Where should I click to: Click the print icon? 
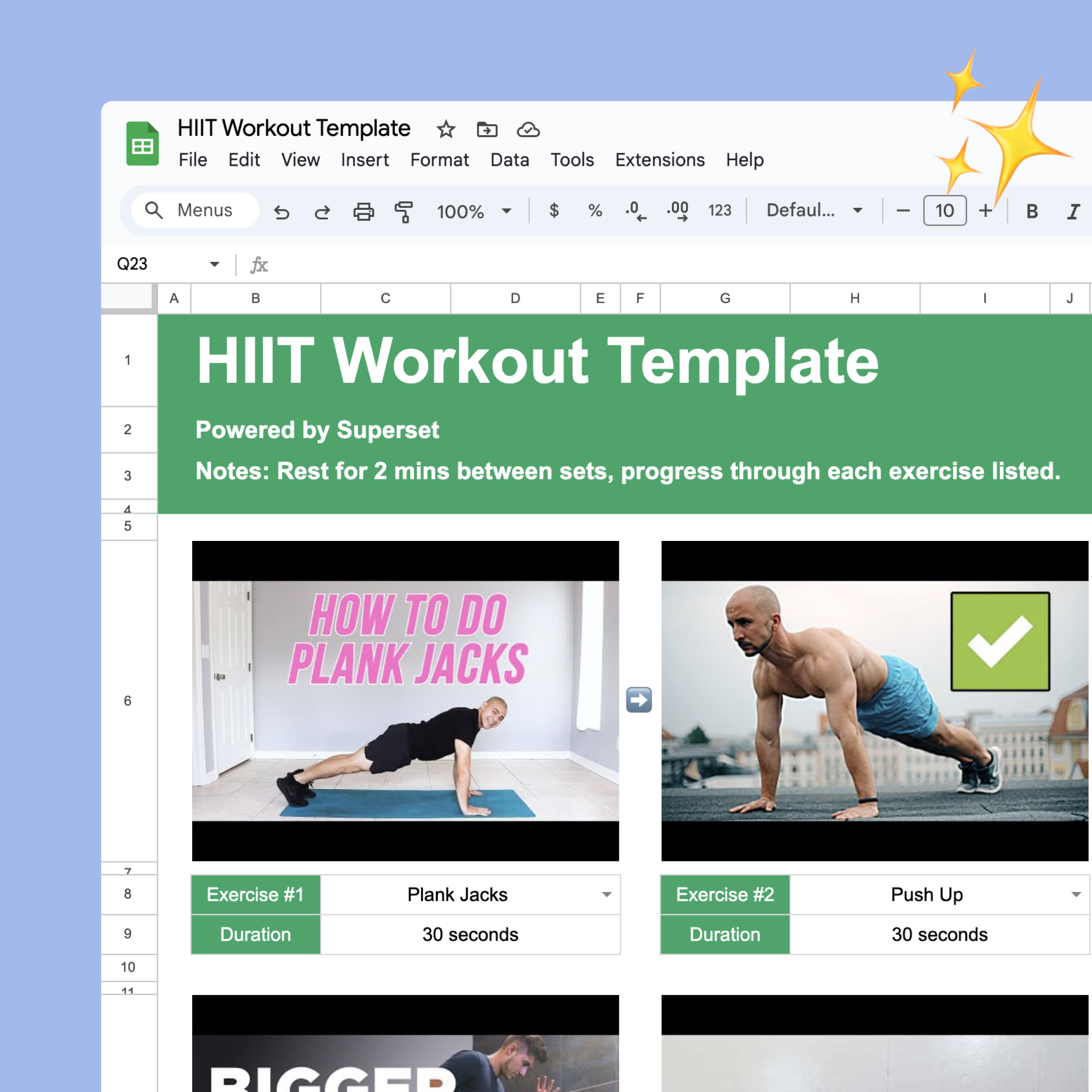(x=363, y=211)
